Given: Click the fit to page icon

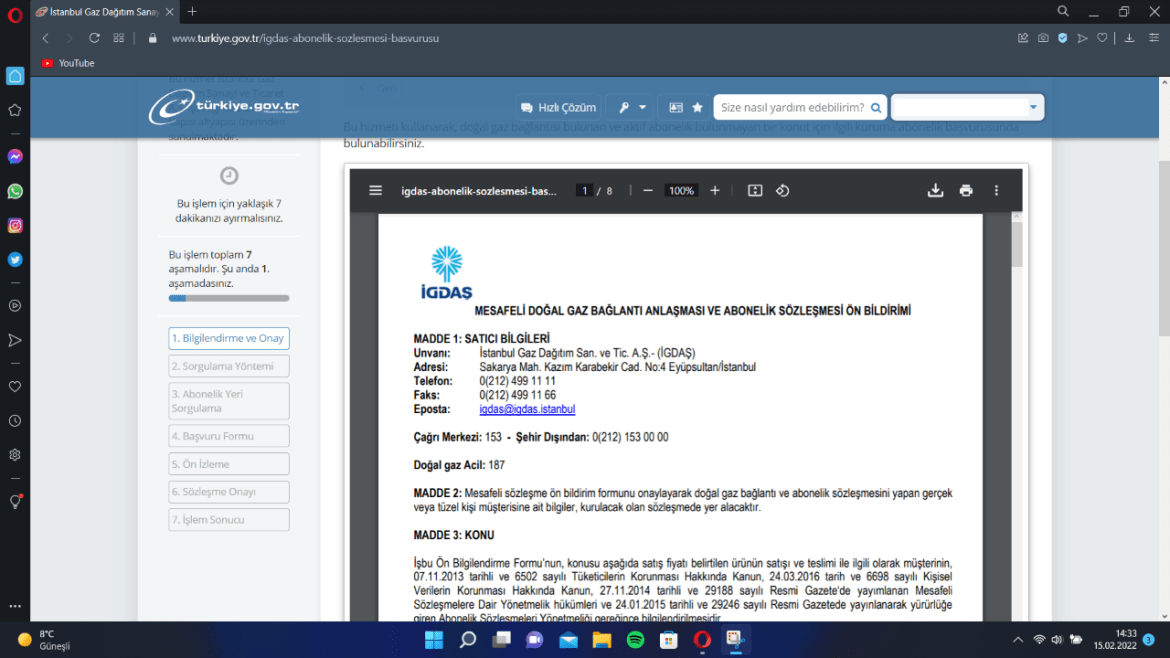Looking at the screenshot, I should [755, 191].
